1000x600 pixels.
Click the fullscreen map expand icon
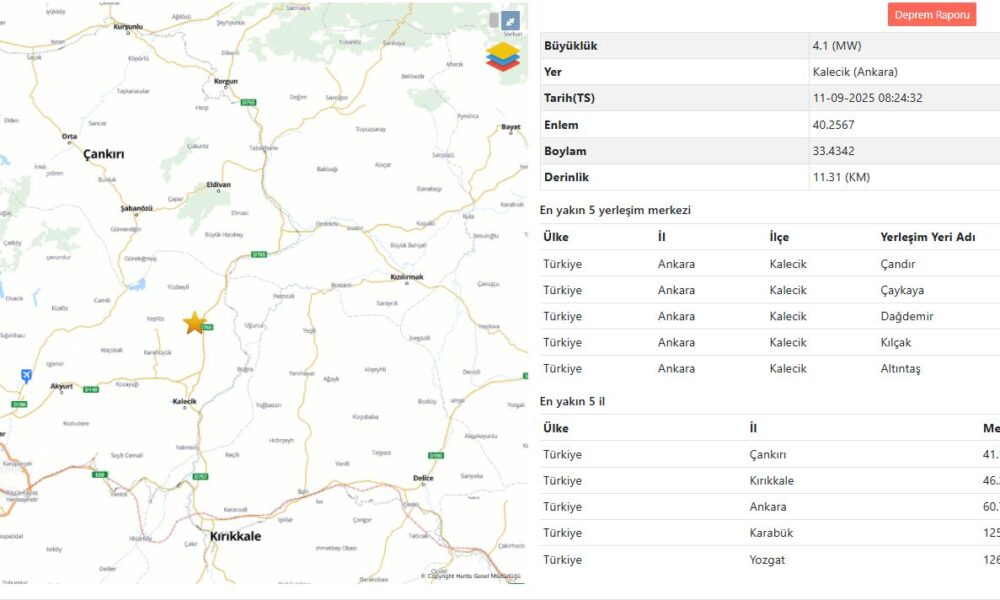pos(510,21)
